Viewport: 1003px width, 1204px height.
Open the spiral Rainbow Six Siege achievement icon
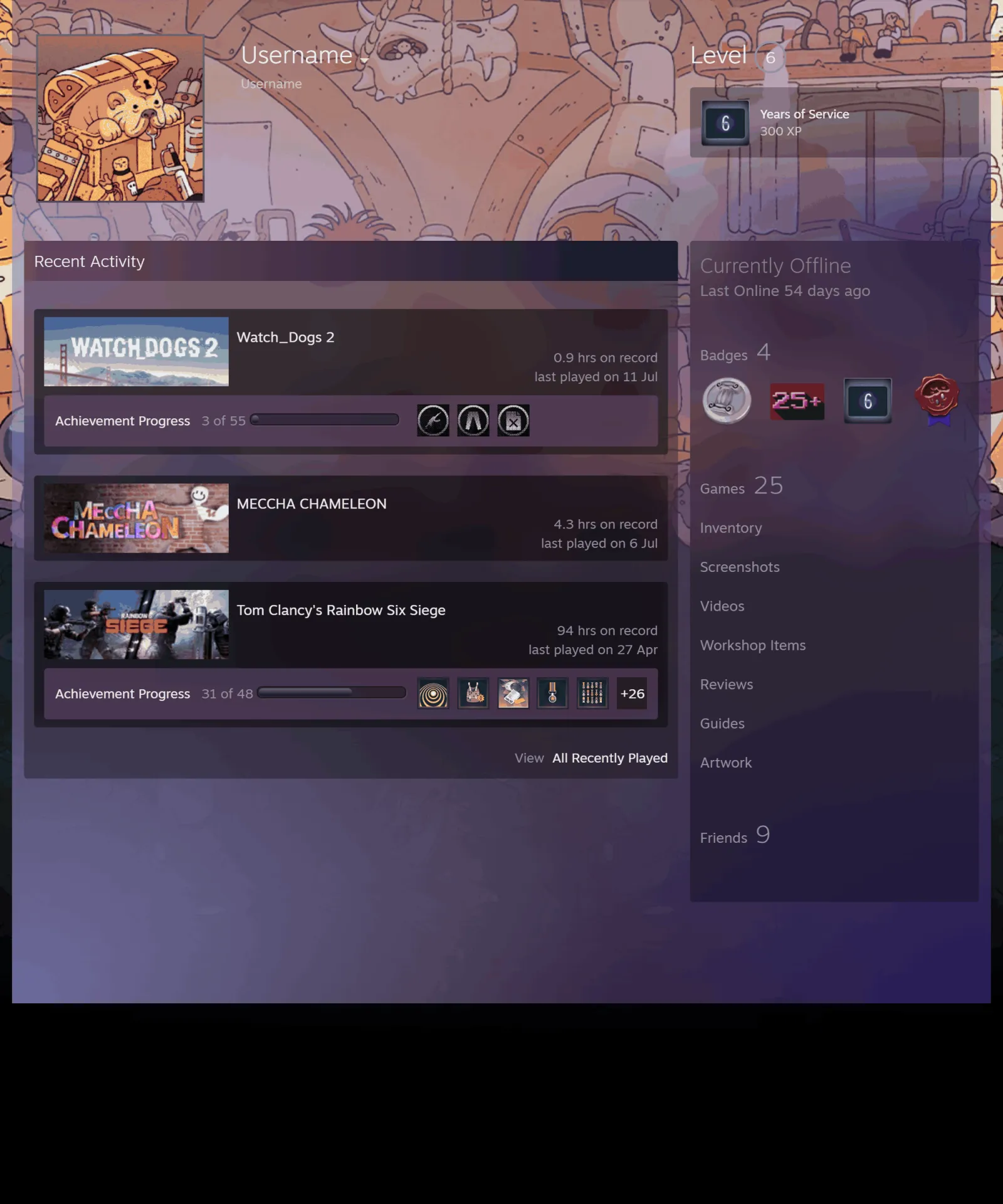pyautogui.click(x=433, y=694)
